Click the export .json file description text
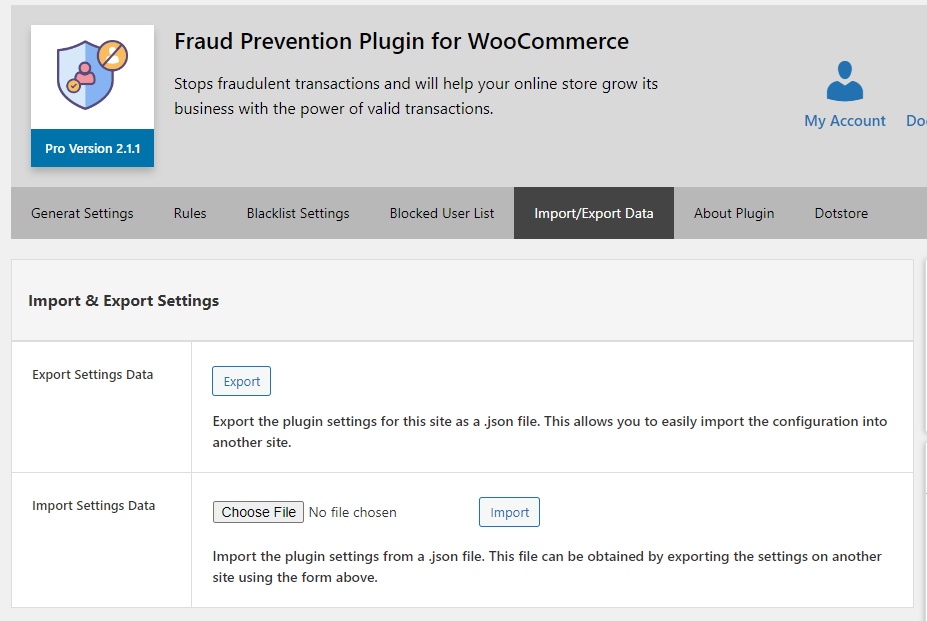Screen dimensions: 927x621 click(549, 431)
